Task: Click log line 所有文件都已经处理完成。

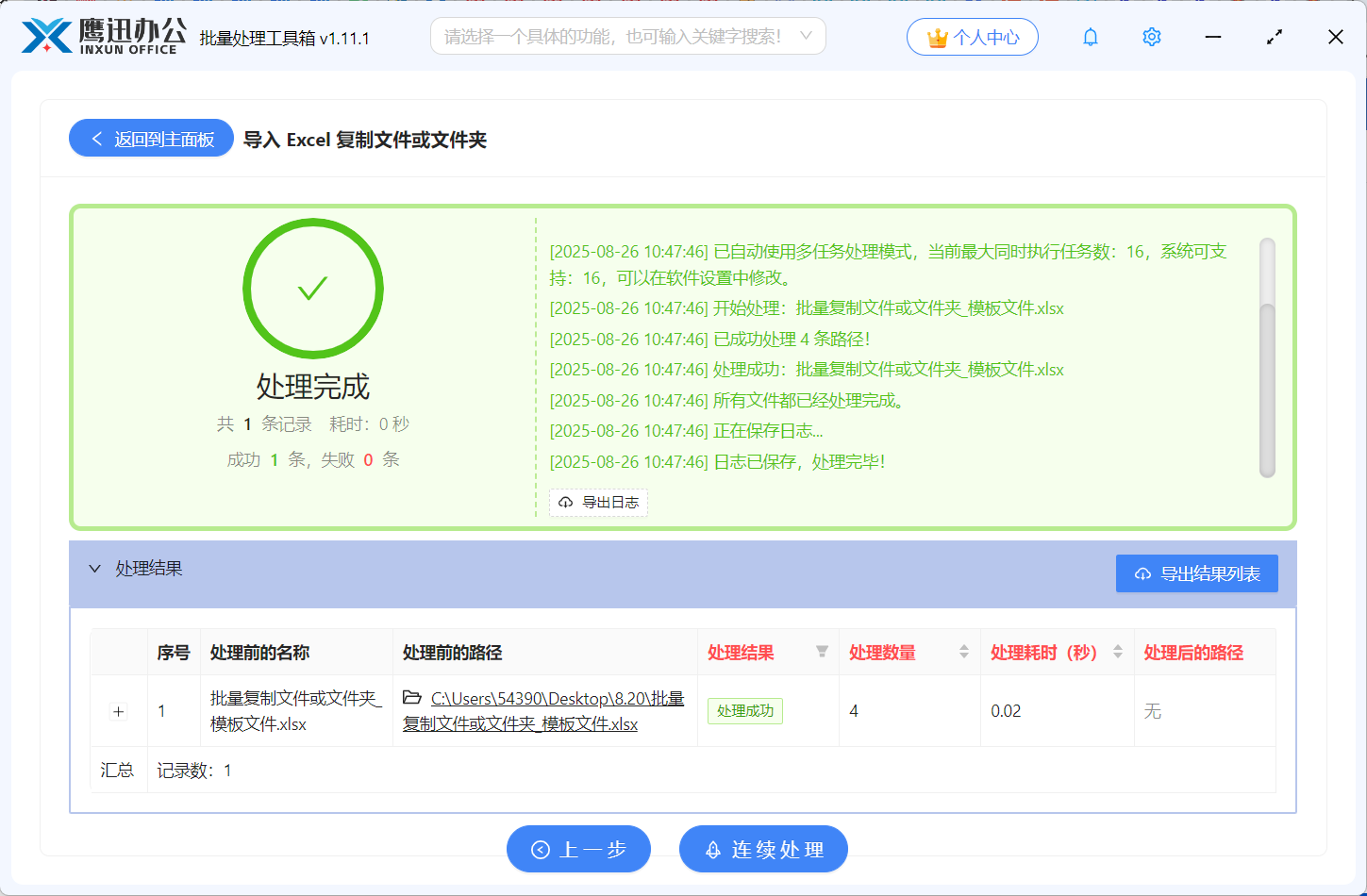Action: pos(728,400)
